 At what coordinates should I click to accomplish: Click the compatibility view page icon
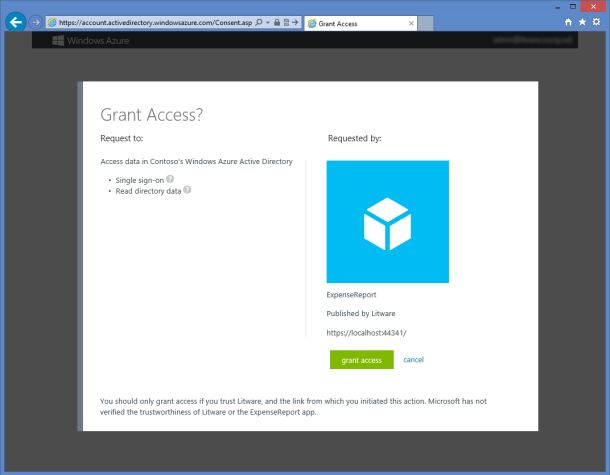pos(286,23)
